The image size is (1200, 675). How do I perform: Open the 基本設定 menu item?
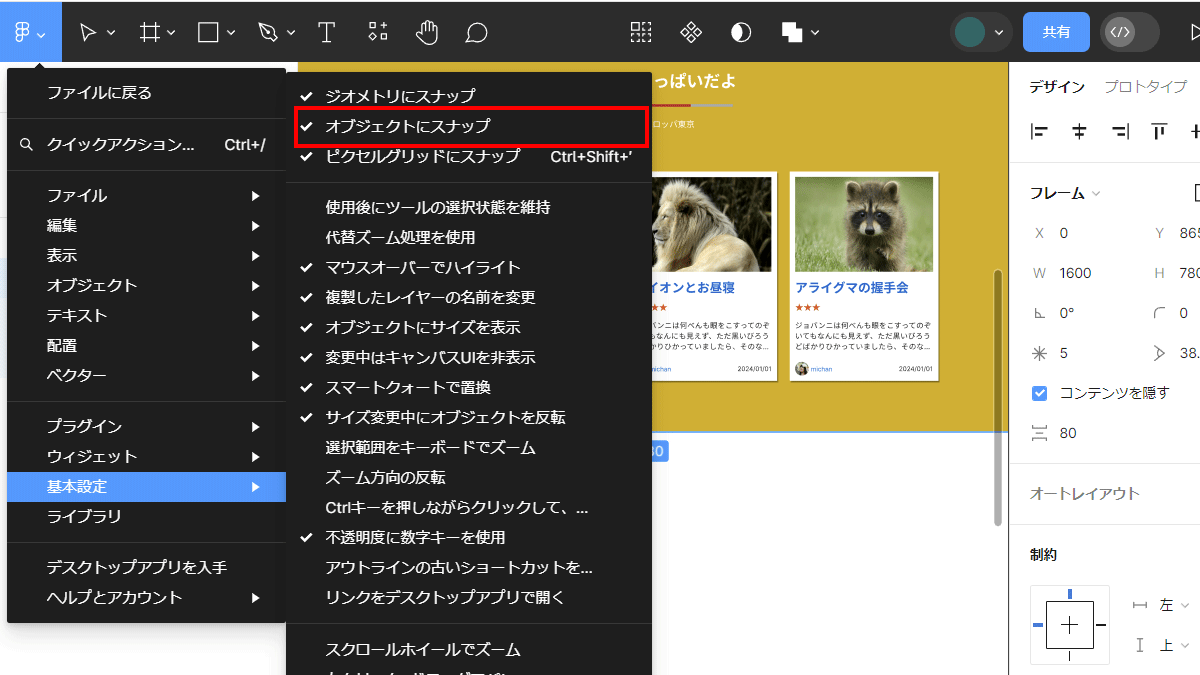click(x=147, y=487)
